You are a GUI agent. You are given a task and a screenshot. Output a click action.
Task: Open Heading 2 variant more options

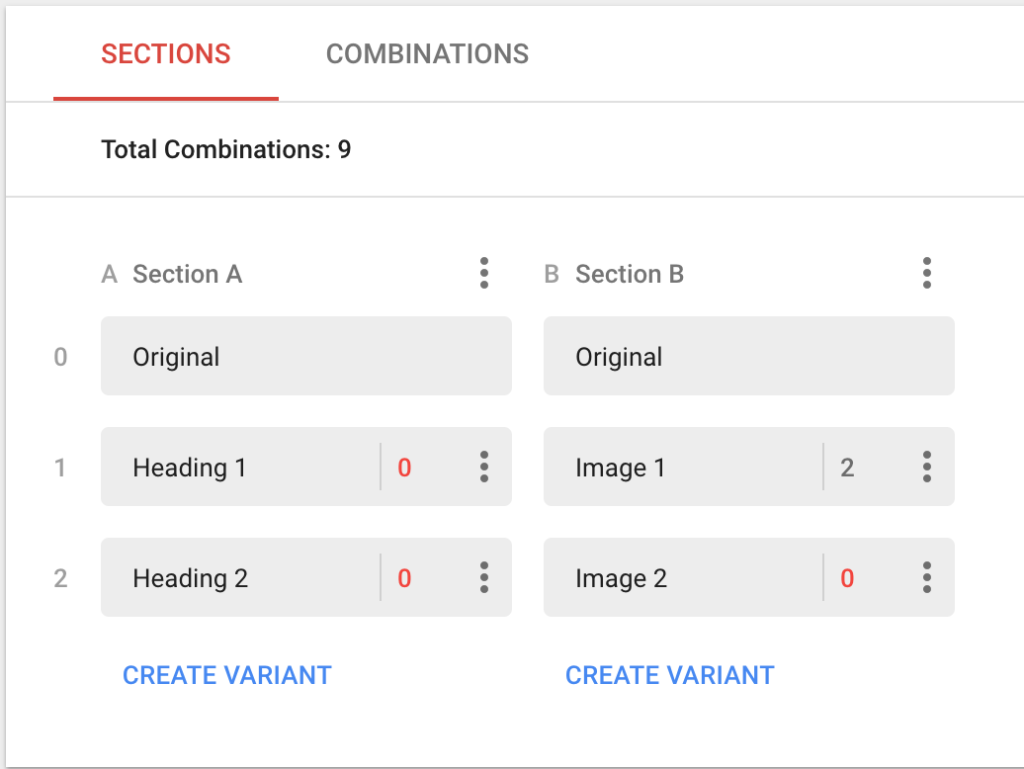pos(484,578)
